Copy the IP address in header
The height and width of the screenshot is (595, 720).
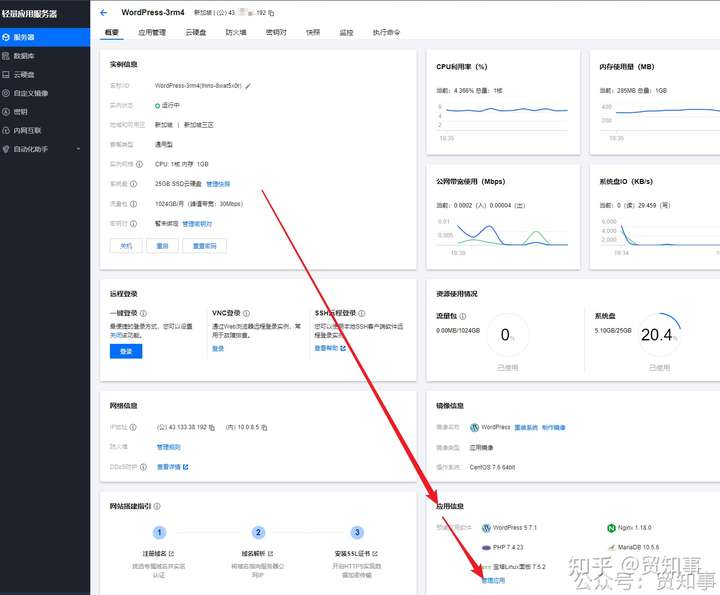pyautogui.click(x=271, y=13)
